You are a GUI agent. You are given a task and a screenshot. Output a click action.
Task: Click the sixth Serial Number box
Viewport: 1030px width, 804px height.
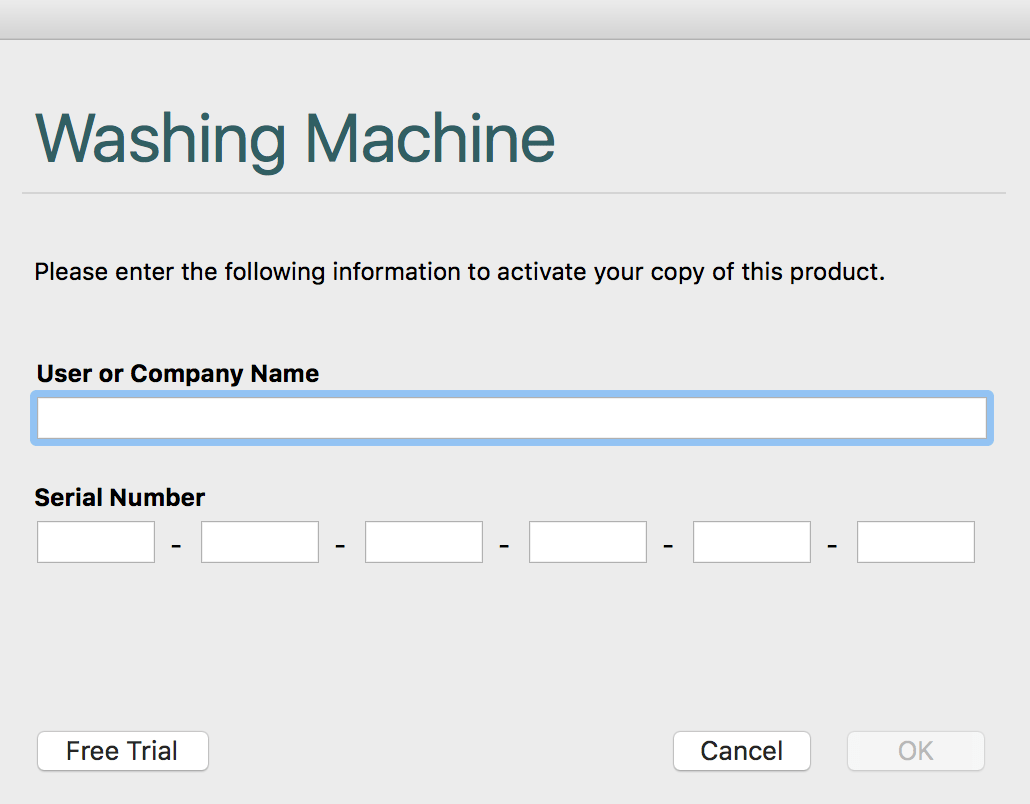coord(916,542)
